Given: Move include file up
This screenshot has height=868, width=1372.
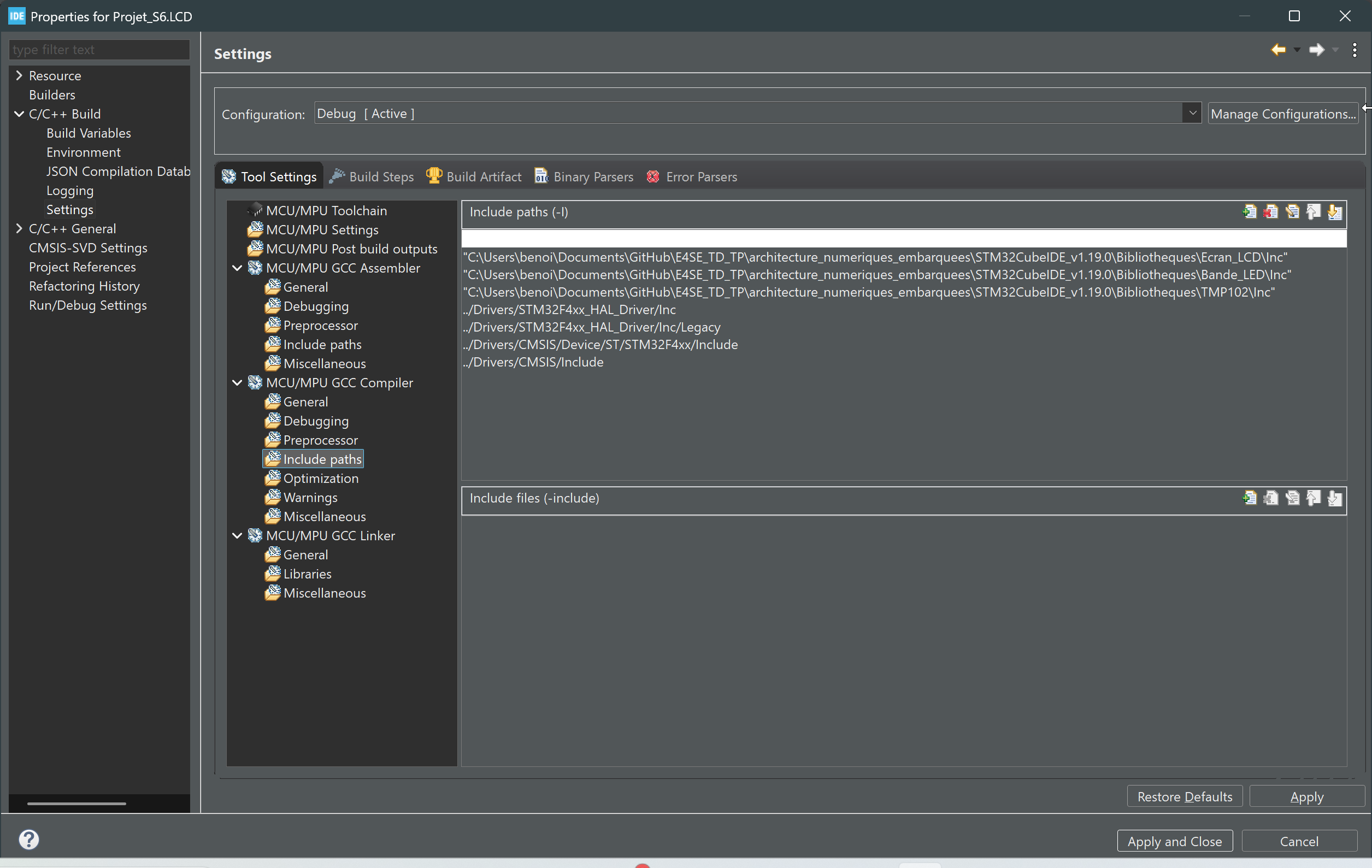Looking at the screenshot, I should click(x=1314, y=498).
